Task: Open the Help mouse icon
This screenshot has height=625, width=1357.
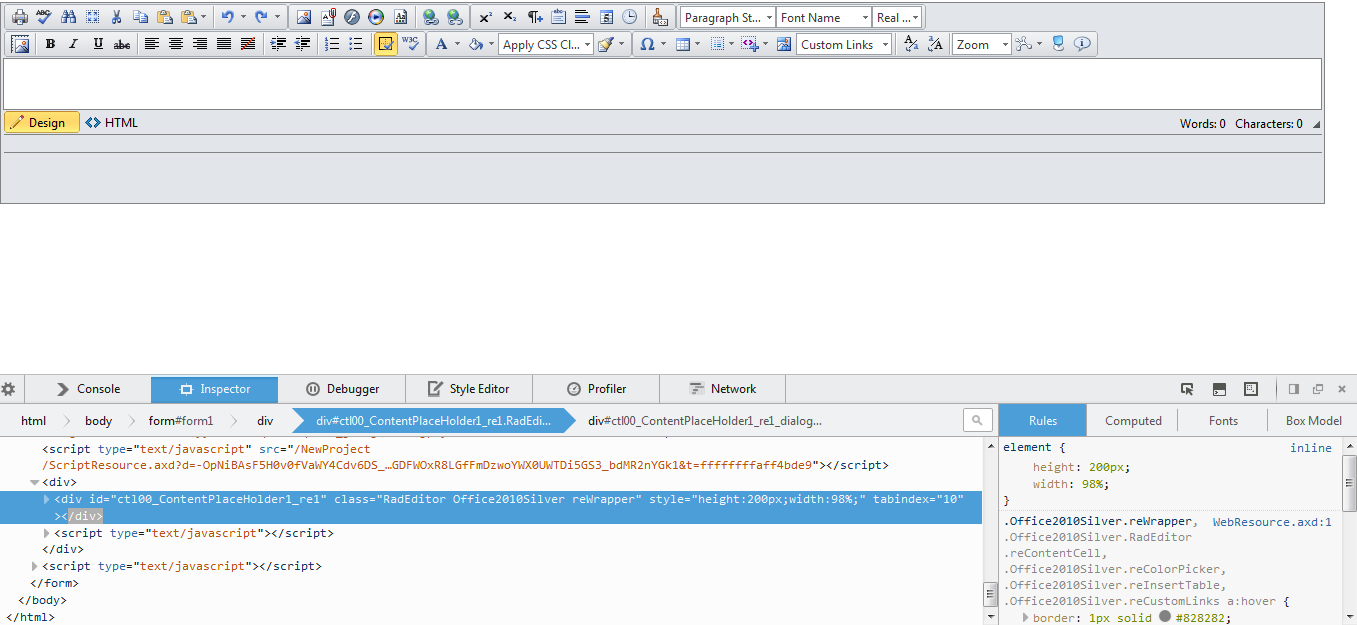Action: pos(1058,44)
